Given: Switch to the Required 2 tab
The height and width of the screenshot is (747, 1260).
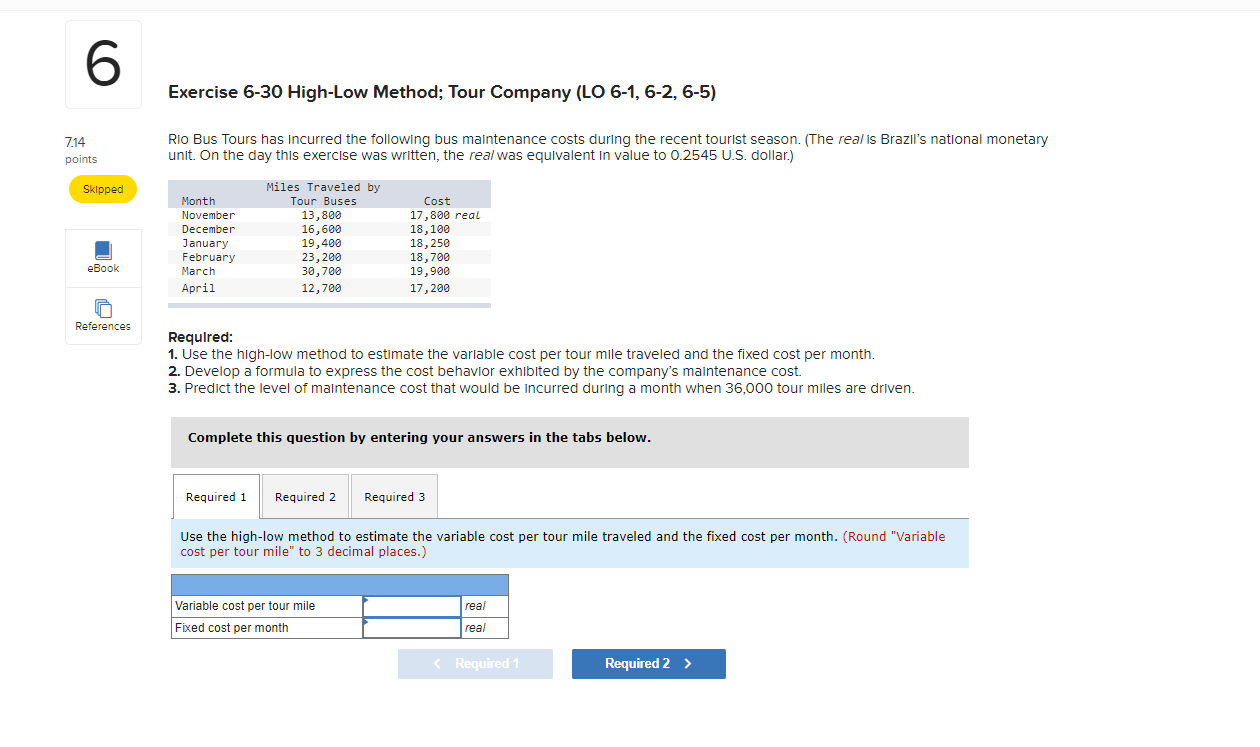Looking at the screenshot, I should 305,497.
